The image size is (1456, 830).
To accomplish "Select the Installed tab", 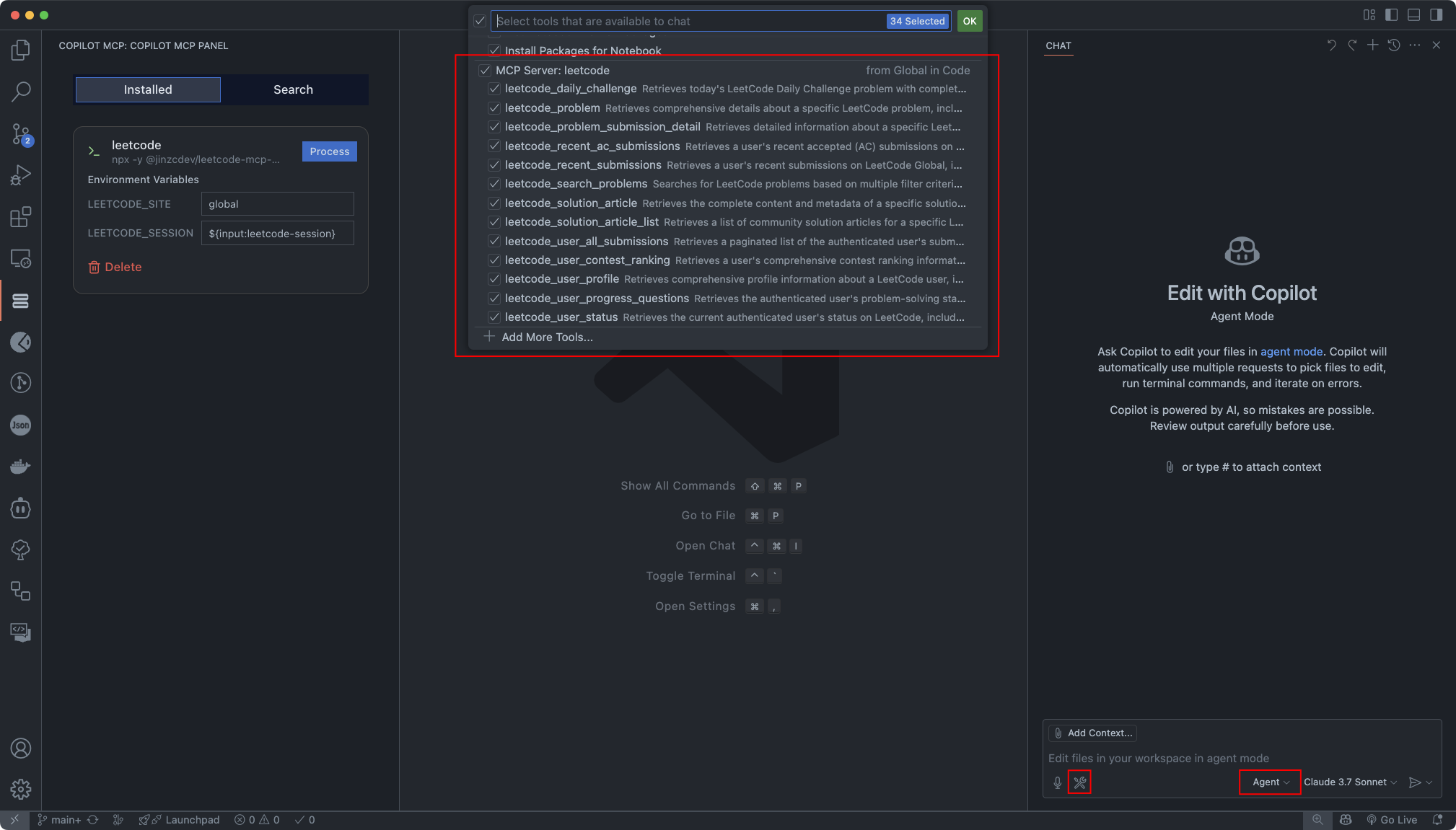I will (x=148, y=89).
